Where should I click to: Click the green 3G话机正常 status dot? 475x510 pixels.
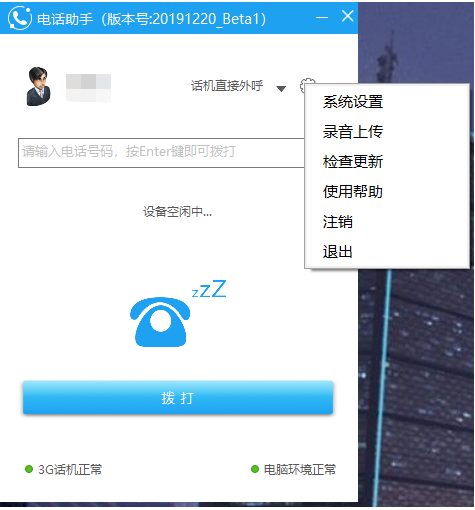tap(29, 469)
